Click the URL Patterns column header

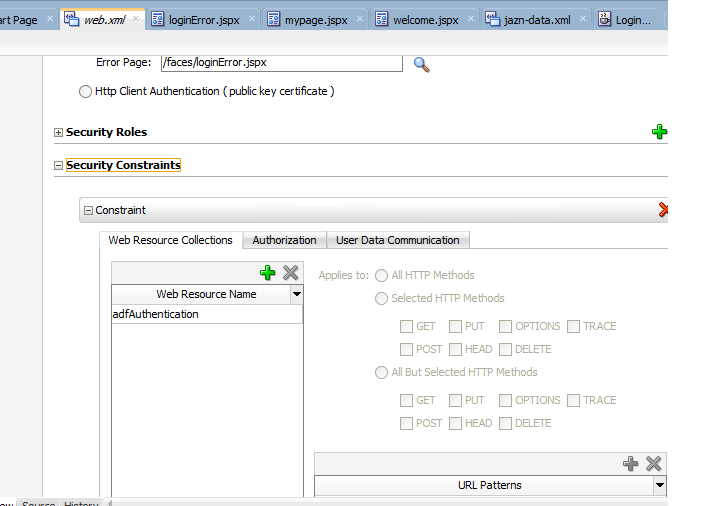tap(484, 485)
